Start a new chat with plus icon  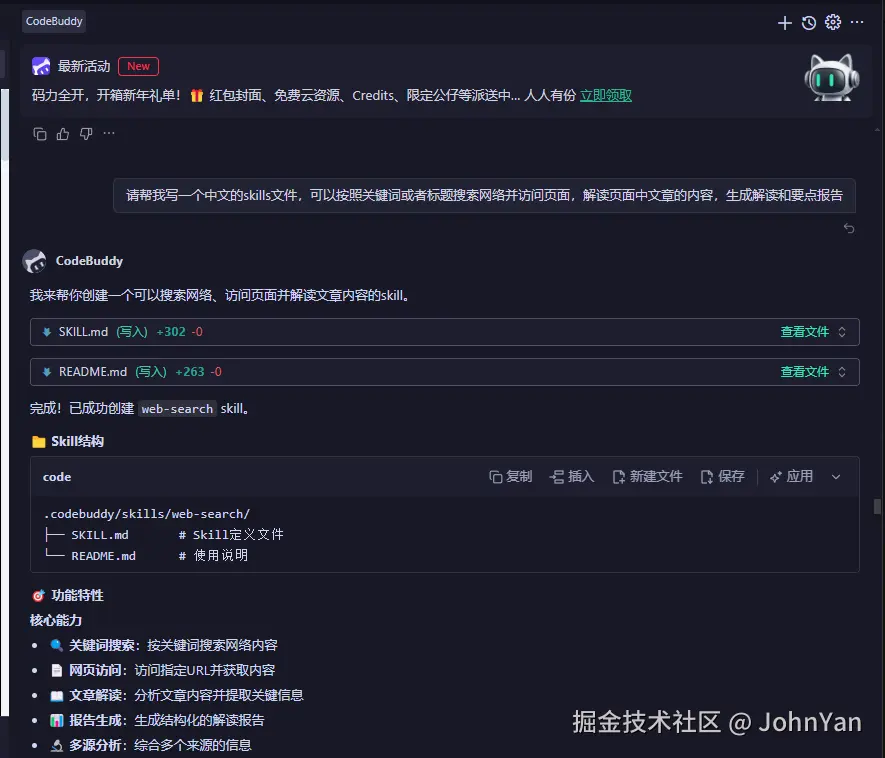pyautogui.click(x=785, y=23)
